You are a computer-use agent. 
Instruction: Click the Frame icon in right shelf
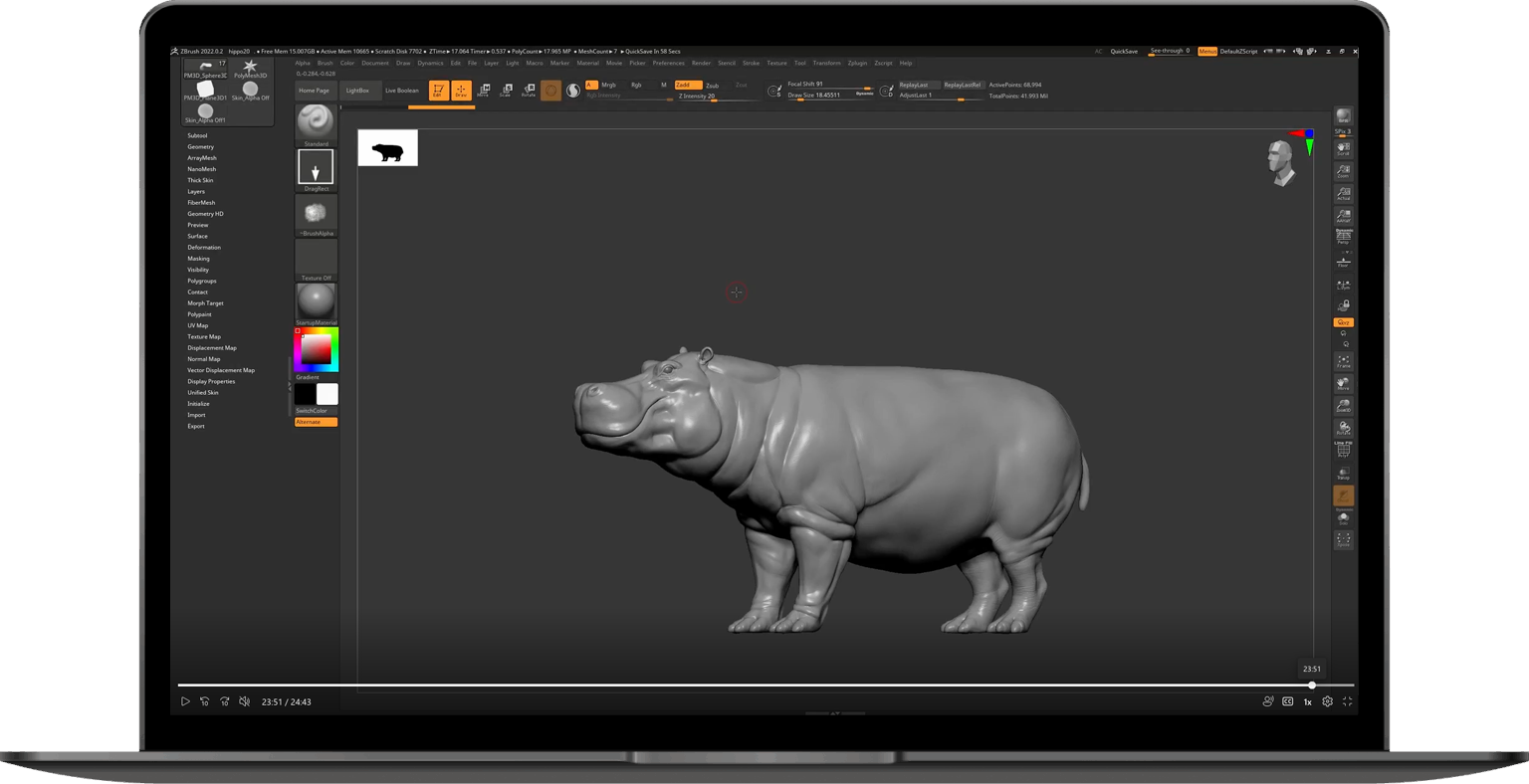point(1344,361)
